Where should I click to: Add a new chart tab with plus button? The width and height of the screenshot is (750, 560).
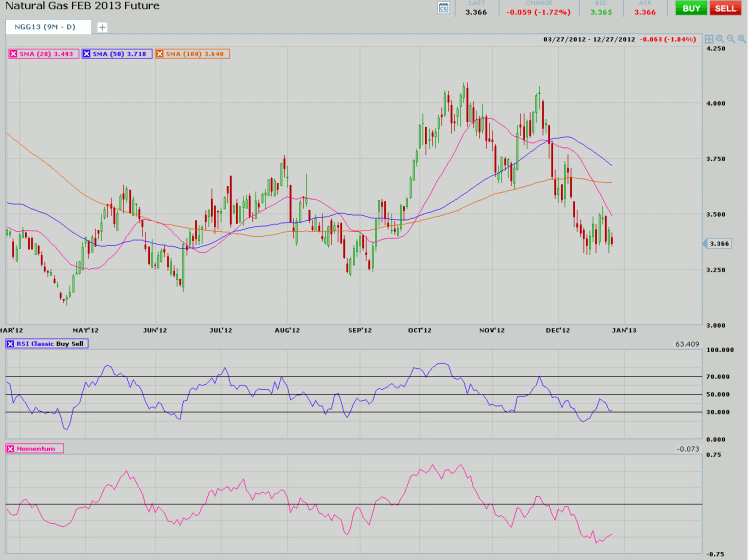point(102,27)
